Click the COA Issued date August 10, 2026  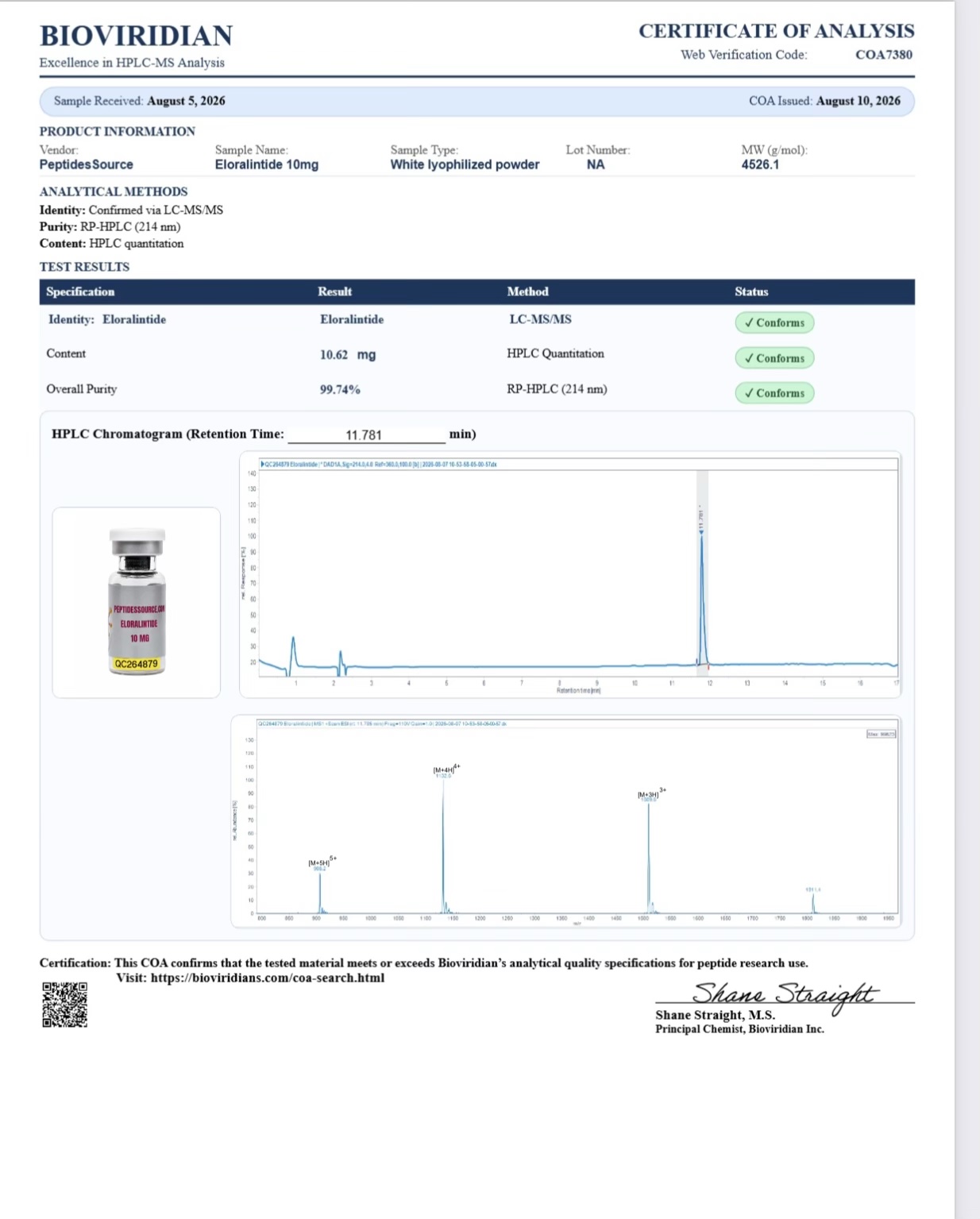tap(858, 101)
